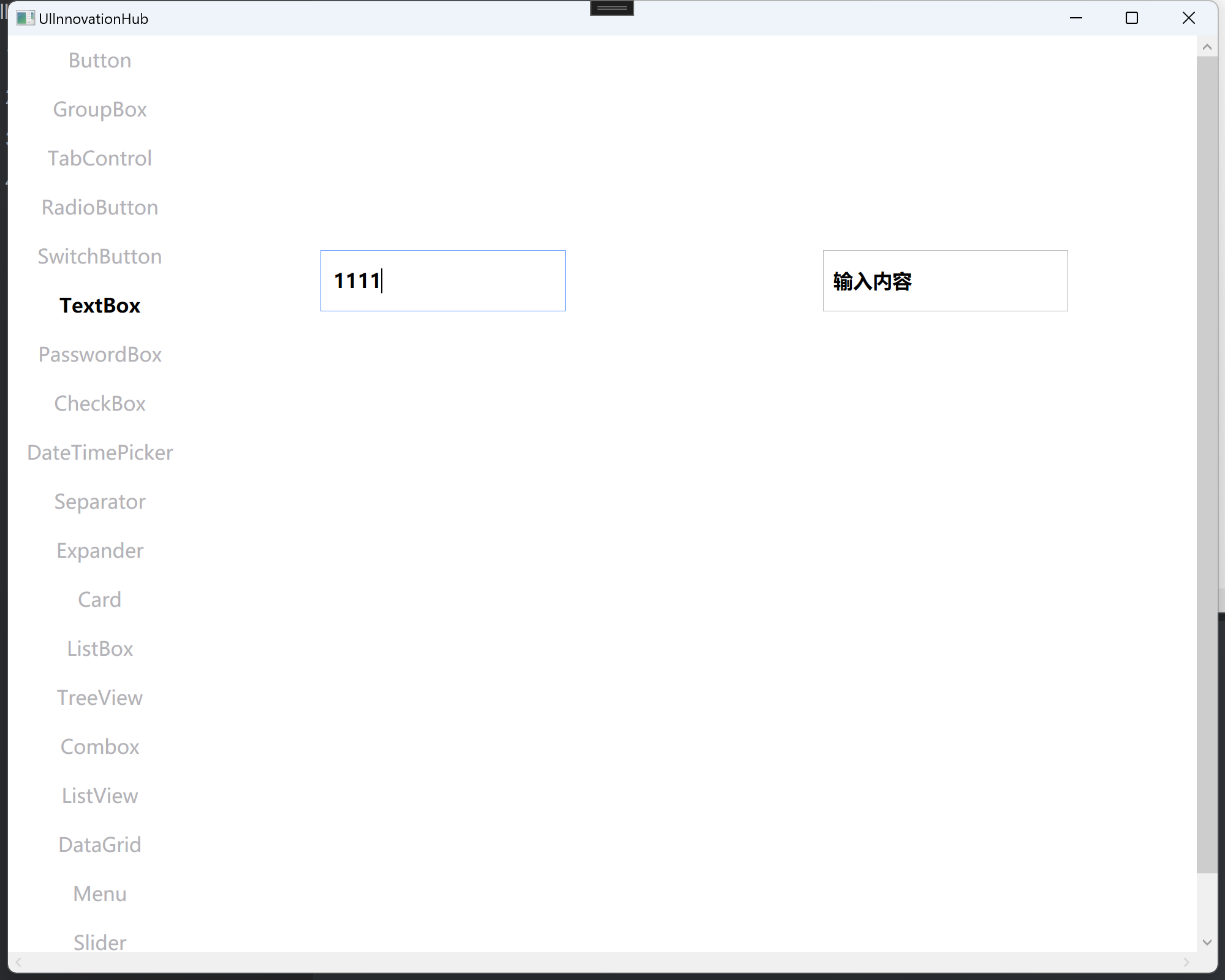Image resolution: width=1225 pixels, height=980 pixels.
Task: Open the TreeView page
Action: (100, 698)
